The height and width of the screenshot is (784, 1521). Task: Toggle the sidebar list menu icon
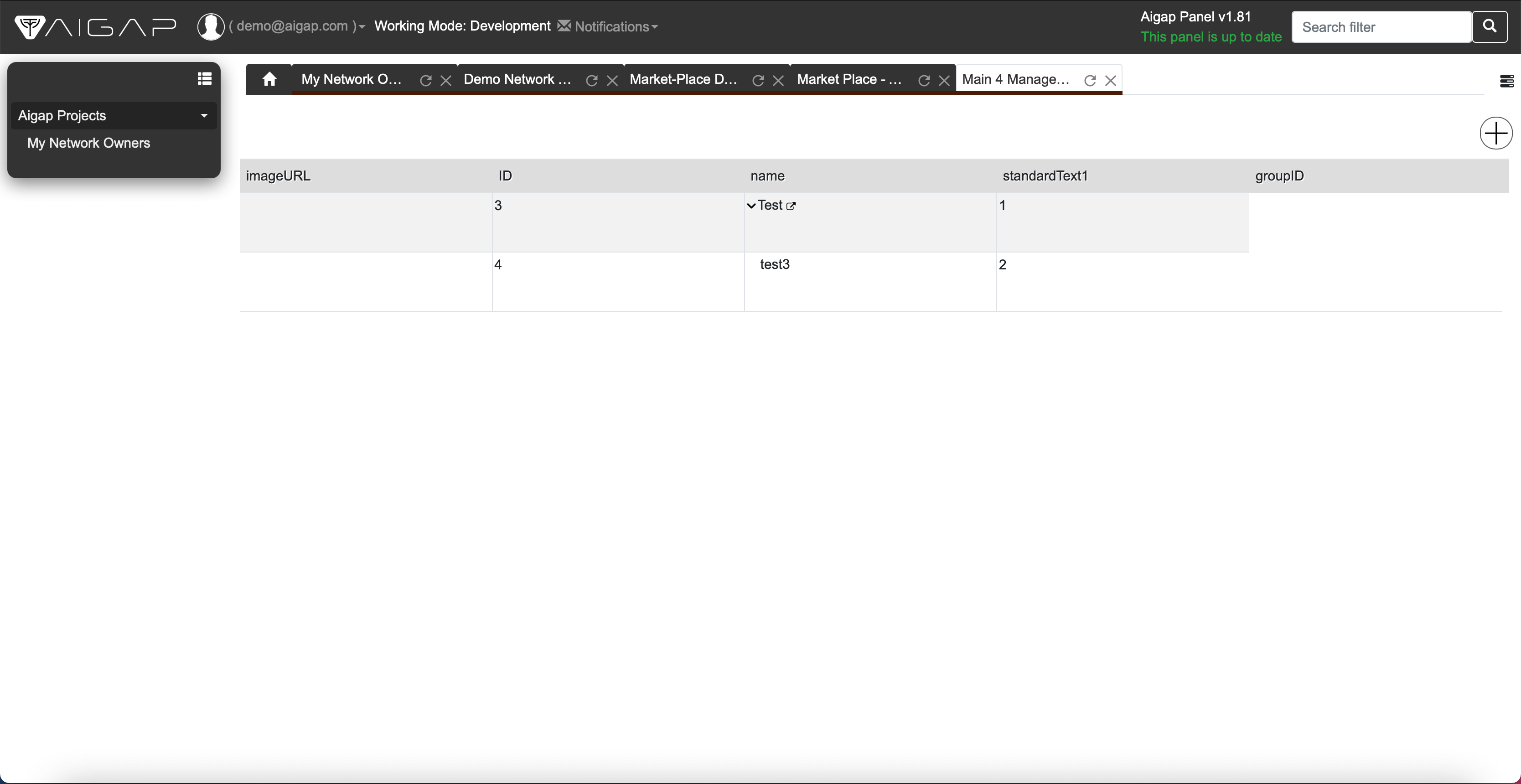click(x=204, y=78)
